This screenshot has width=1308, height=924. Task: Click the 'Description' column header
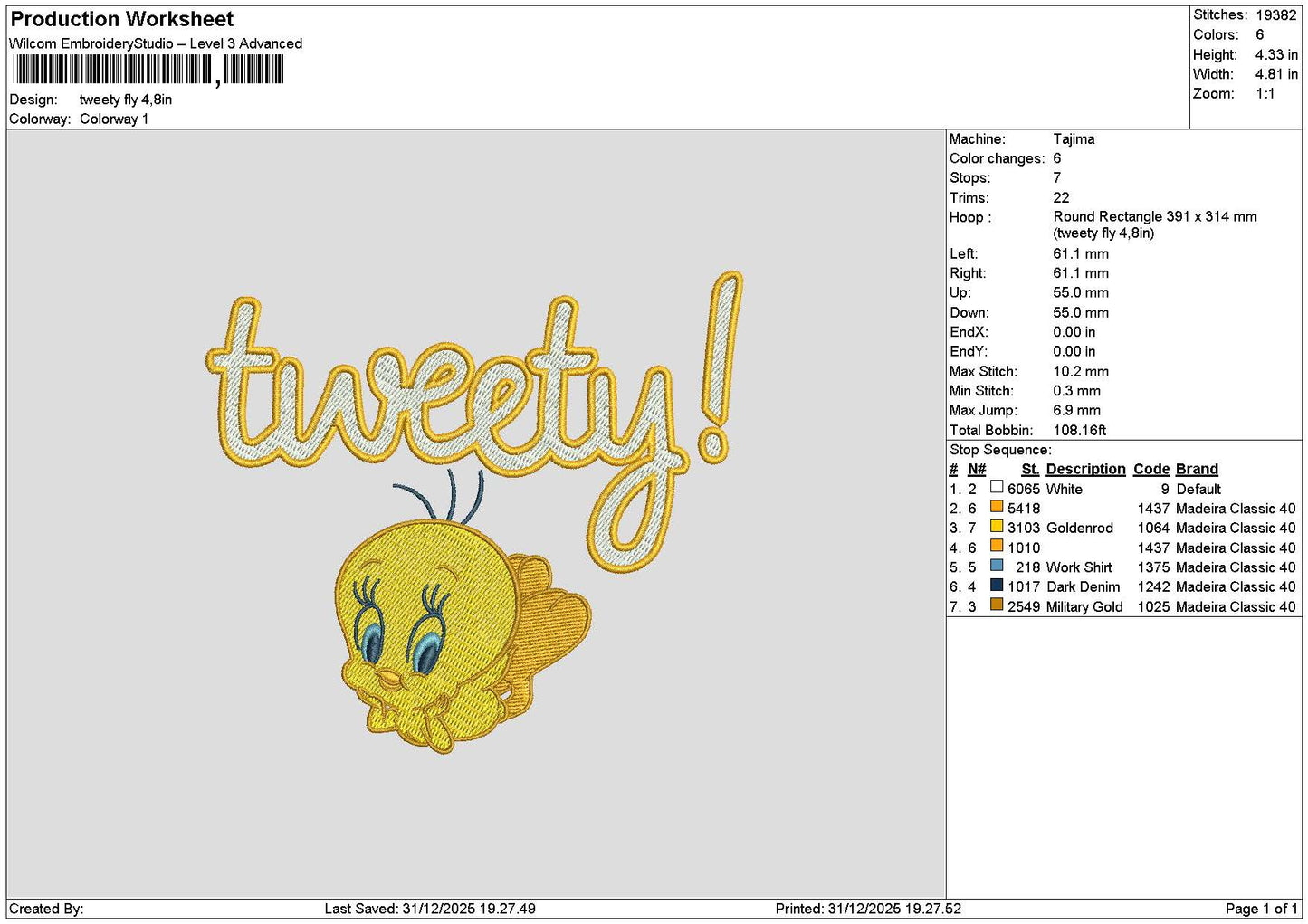(x=1085, y=469)
